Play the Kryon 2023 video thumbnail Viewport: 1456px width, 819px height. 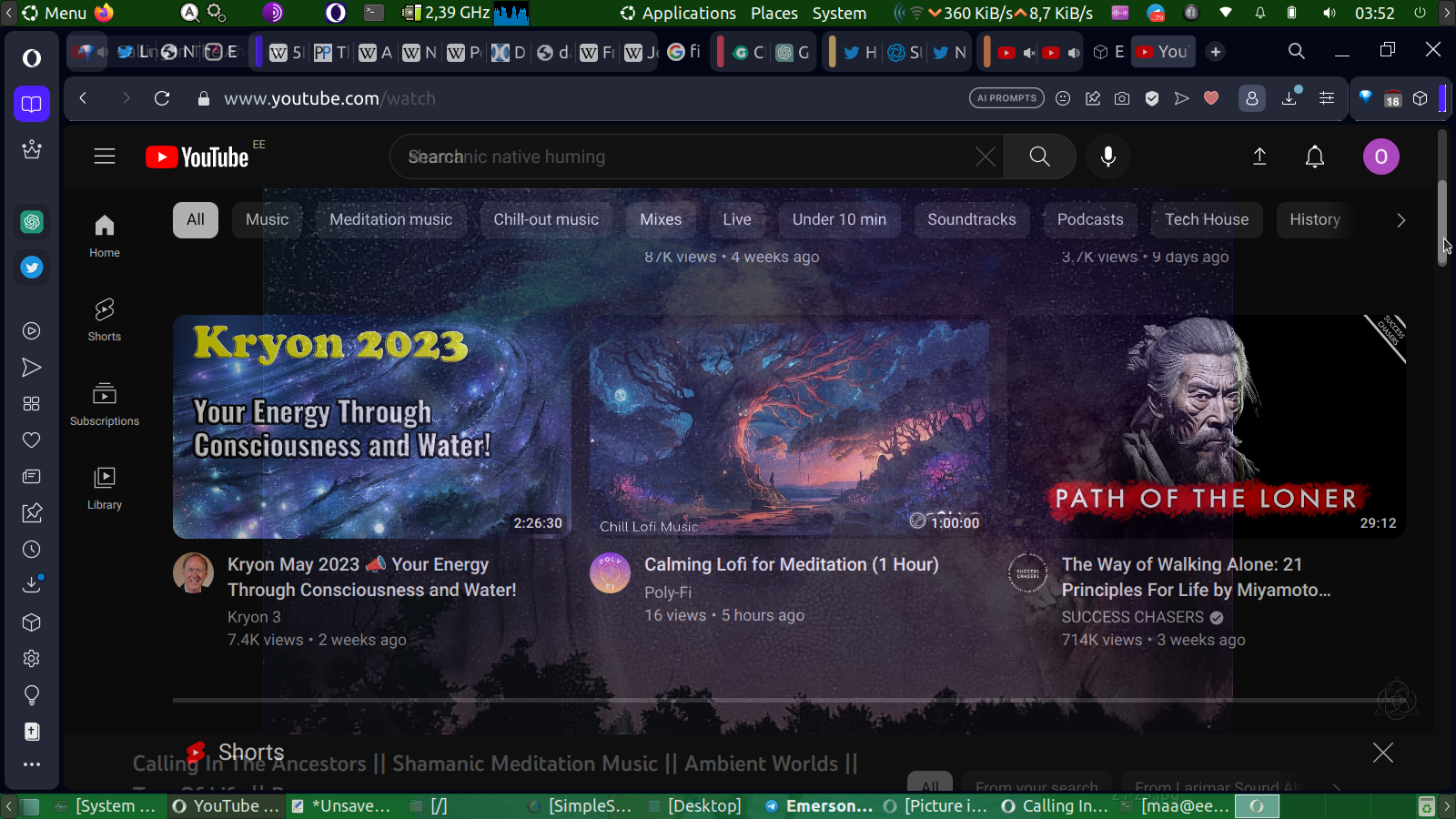(x=372, y=427)
